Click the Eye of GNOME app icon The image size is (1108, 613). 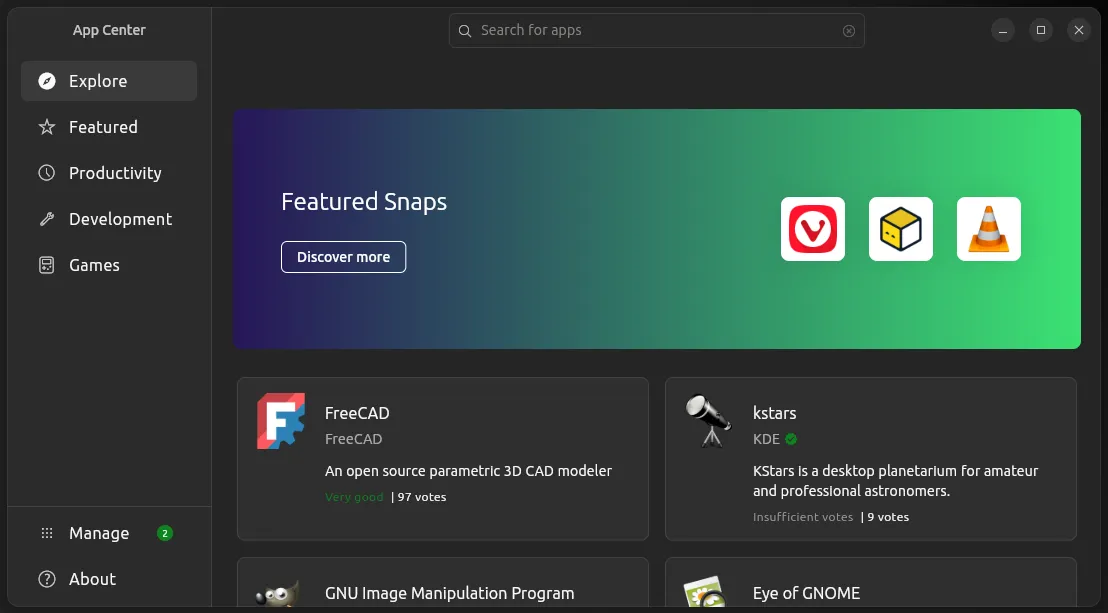[x=706, y=592]
